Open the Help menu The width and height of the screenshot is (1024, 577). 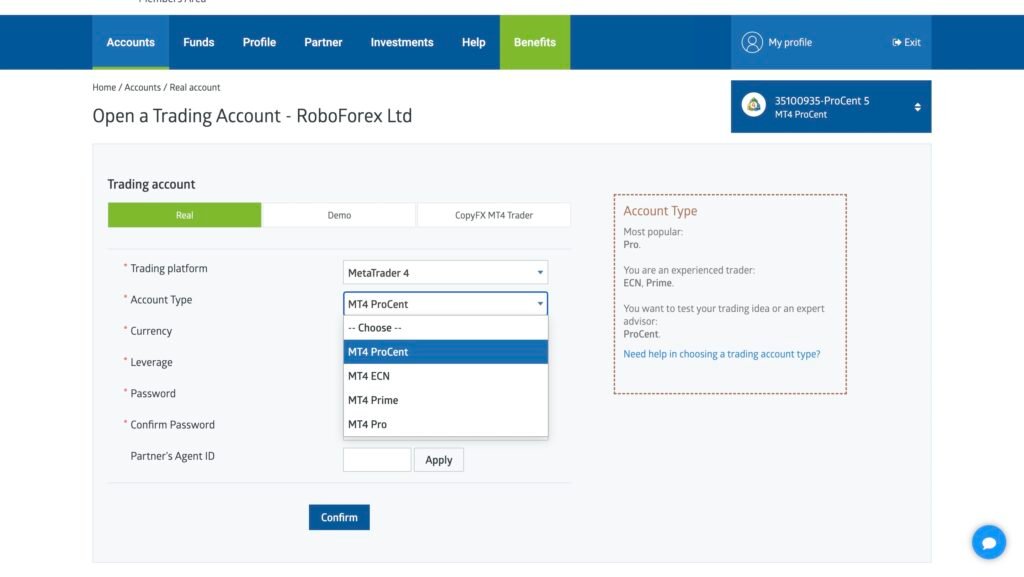(x=473, y=42)
